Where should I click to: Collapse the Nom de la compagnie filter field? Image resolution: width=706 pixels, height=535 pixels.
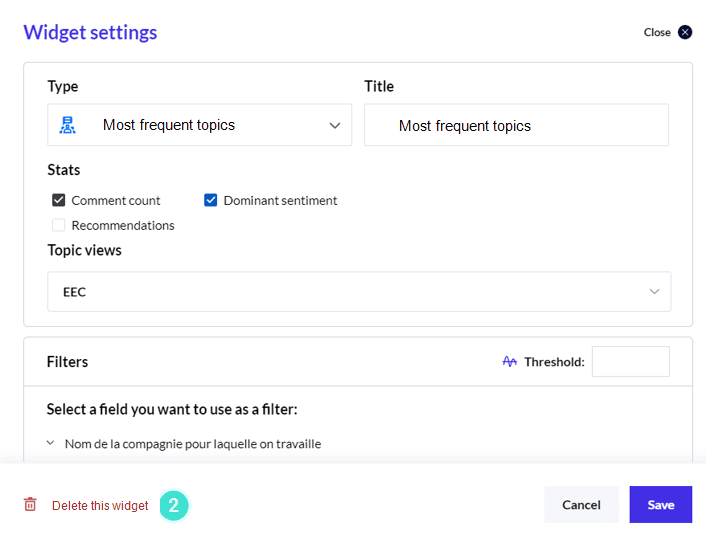[x=50, y=443]
